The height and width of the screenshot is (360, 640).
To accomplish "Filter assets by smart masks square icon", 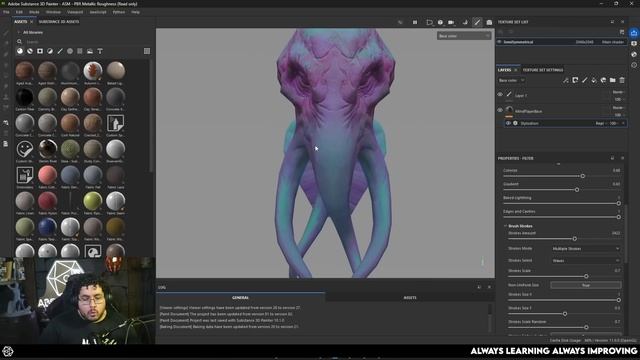I will click(40, 51).
